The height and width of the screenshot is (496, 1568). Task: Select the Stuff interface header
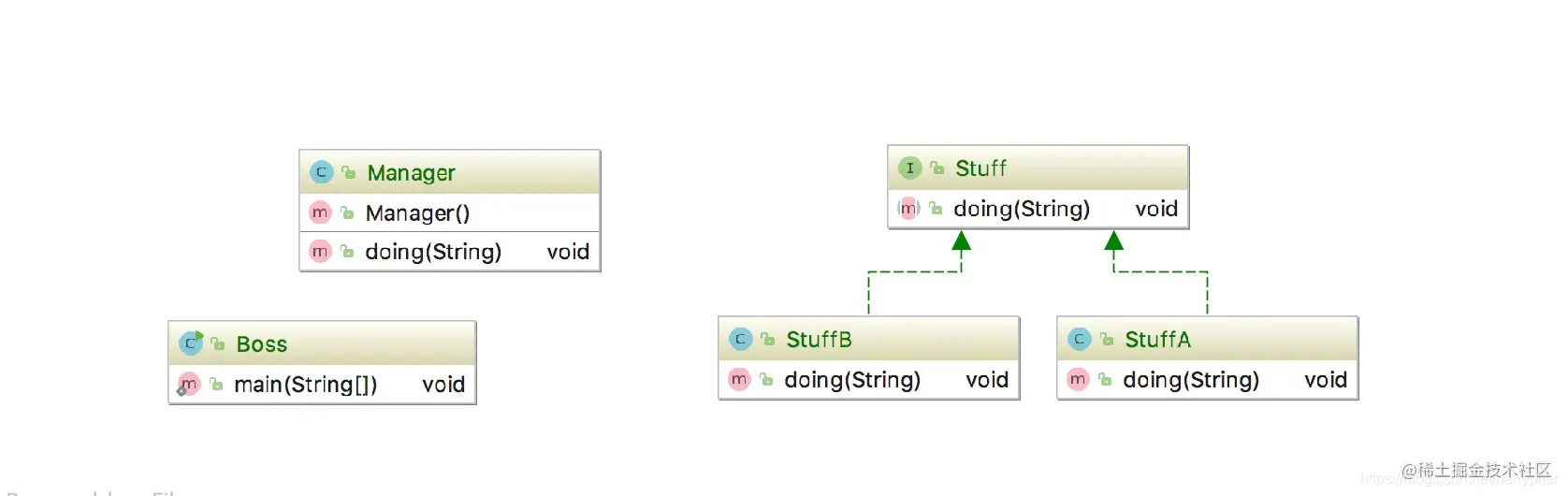click(x=1038, y=168)
